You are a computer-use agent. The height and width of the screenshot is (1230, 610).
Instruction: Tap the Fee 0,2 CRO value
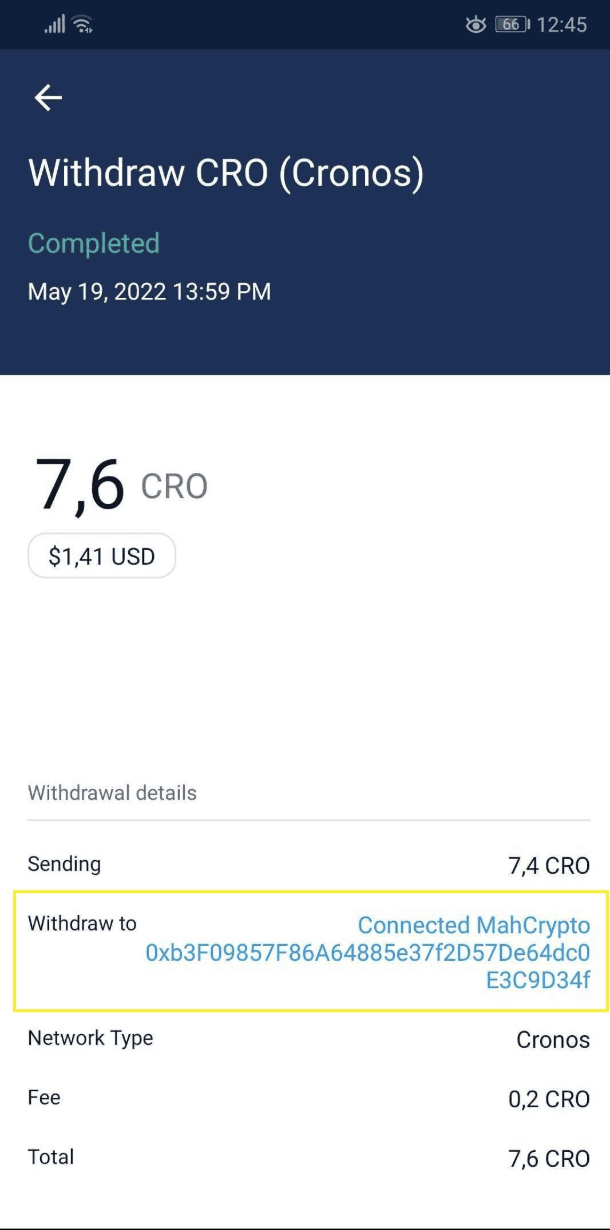549,1099
